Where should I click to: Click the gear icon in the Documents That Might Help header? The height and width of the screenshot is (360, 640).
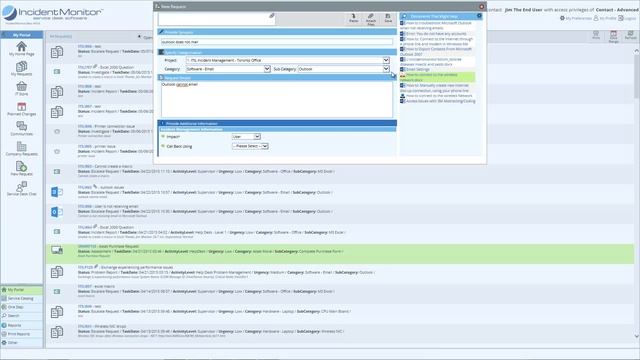click(479, 16)
